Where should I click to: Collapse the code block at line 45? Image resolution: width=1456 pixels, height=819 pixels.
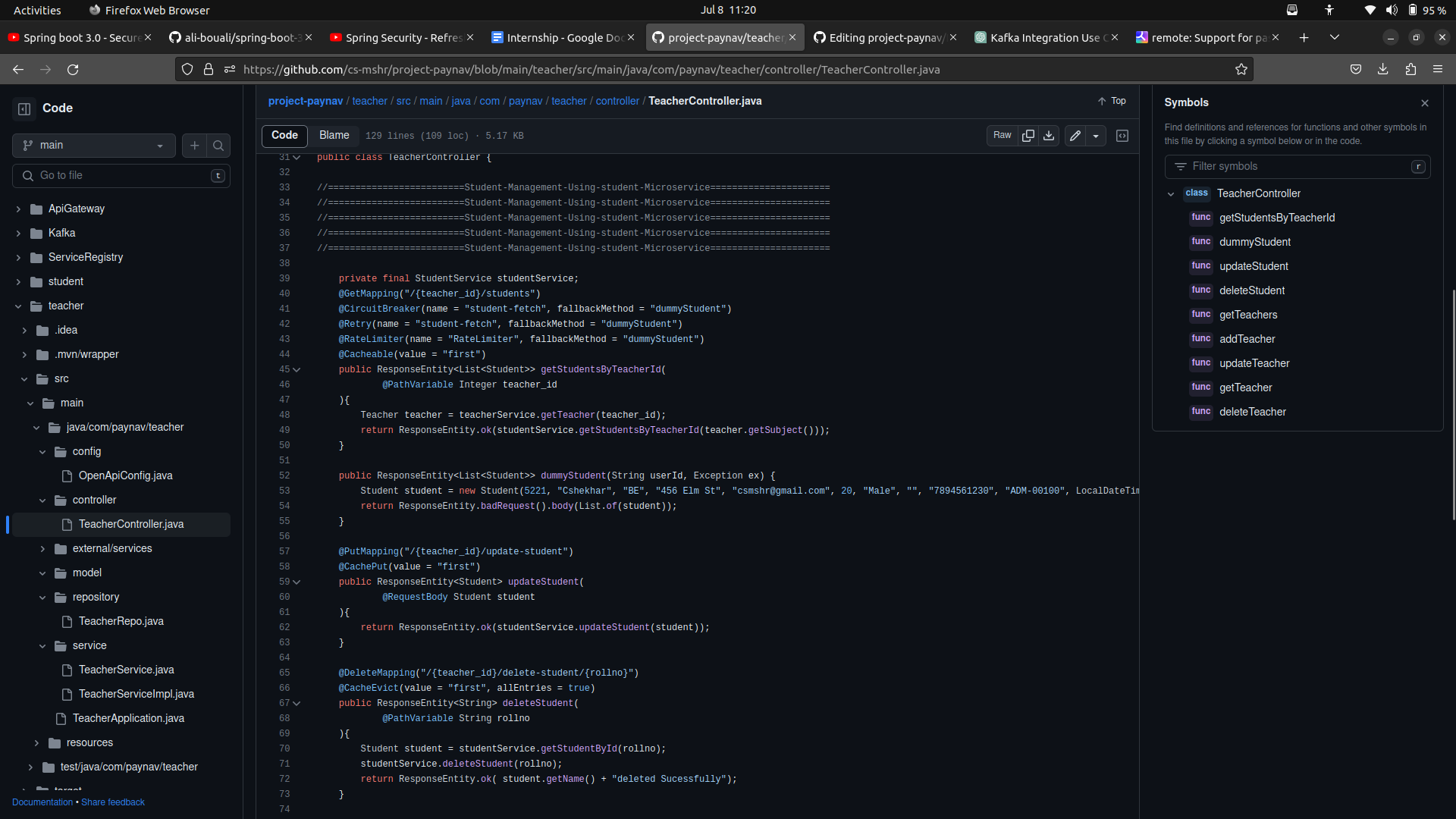pos(297,369)
